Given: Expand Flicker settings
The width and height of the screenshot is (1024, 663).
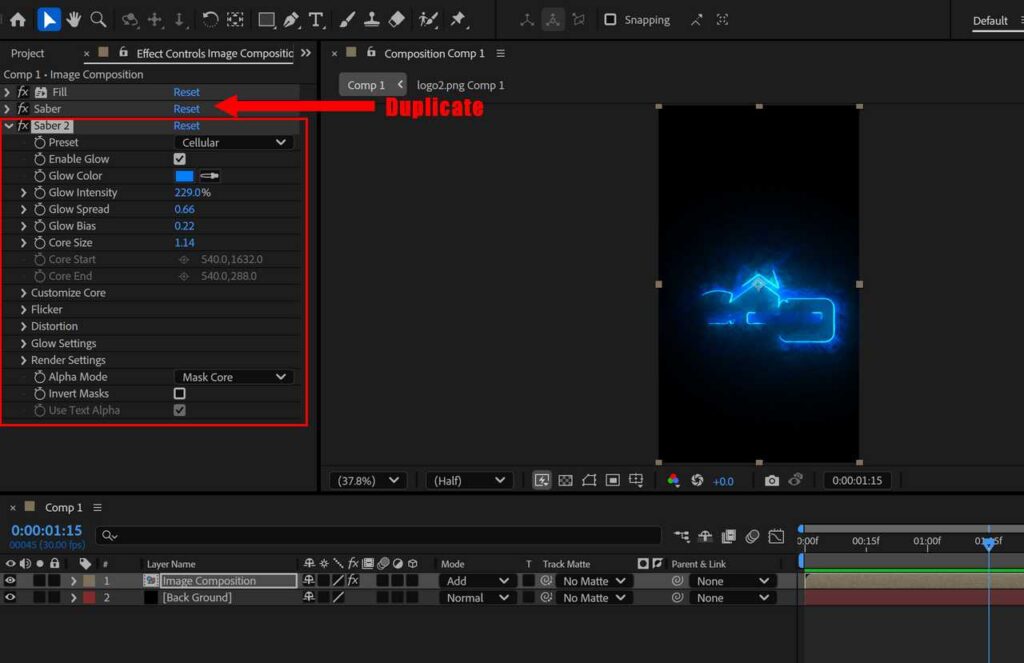Looking at the screenshot, I should tap(24, 310).
